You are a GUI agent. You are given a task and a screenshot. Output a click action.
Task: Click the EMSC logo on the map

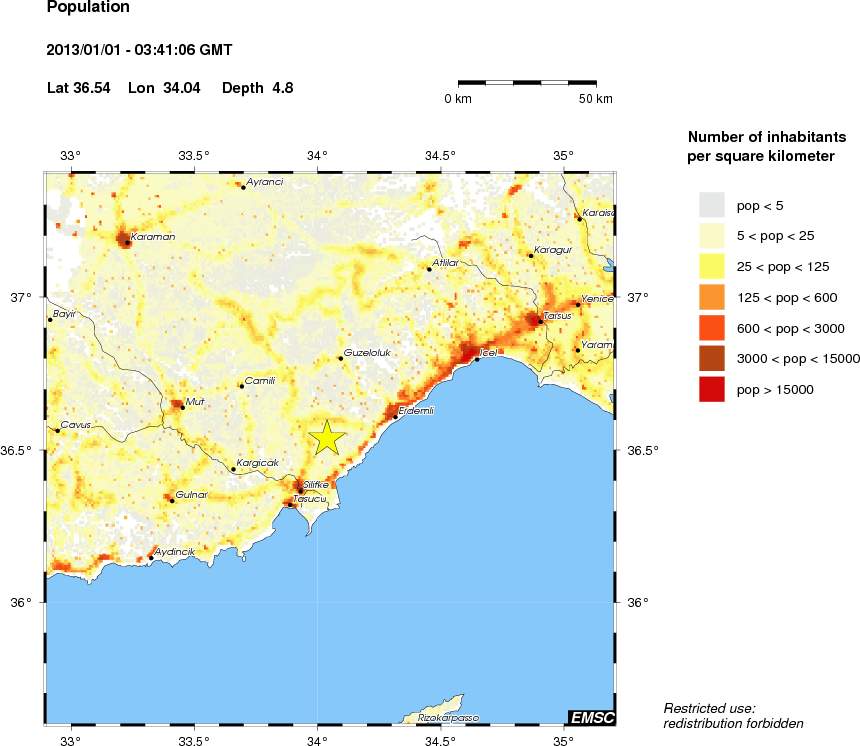pyautogui.click(x=592, y=717)
